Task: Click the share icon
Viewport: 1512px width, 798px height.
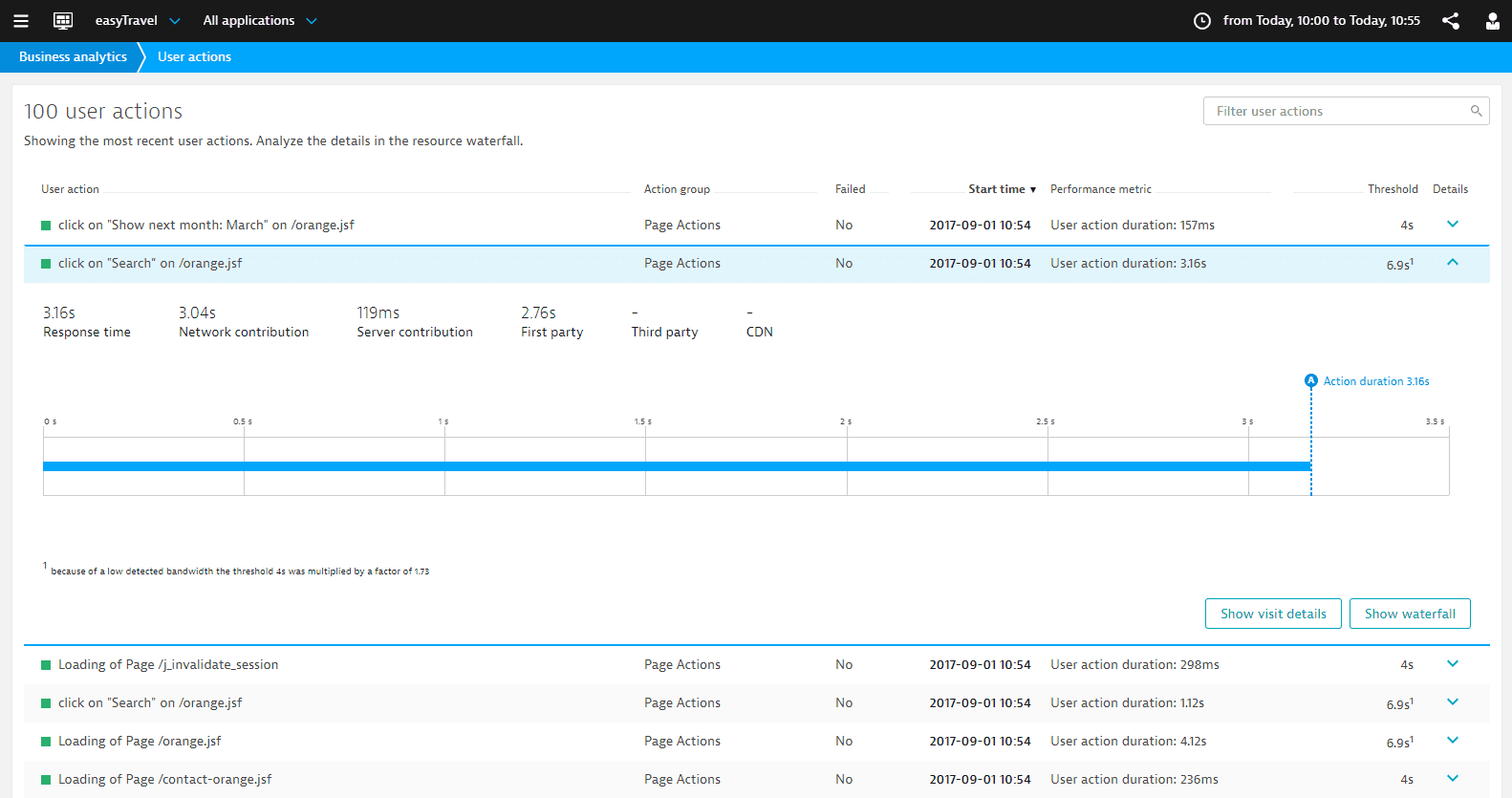Action: pos(1451,21)
